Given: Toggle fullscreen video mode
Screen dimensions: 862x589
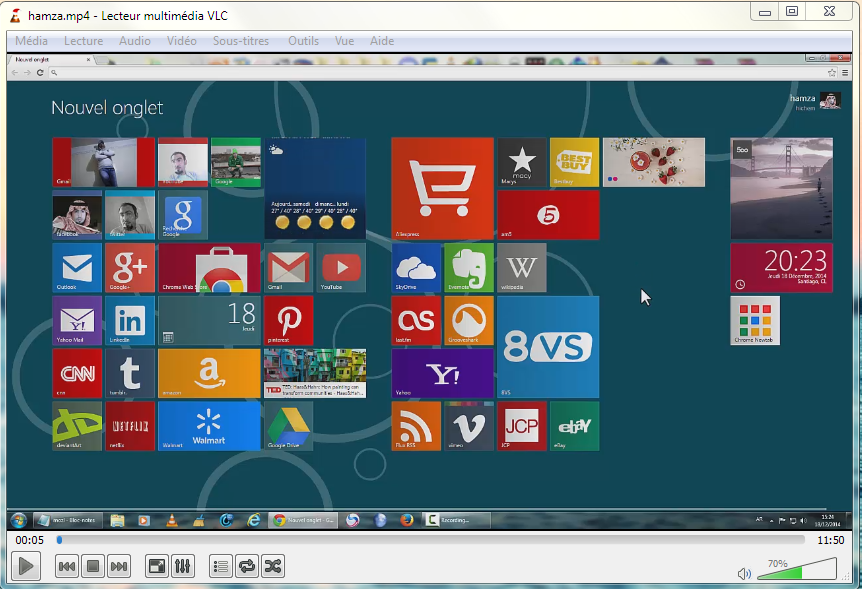Looking at the screenshot, I should [157, 566].
